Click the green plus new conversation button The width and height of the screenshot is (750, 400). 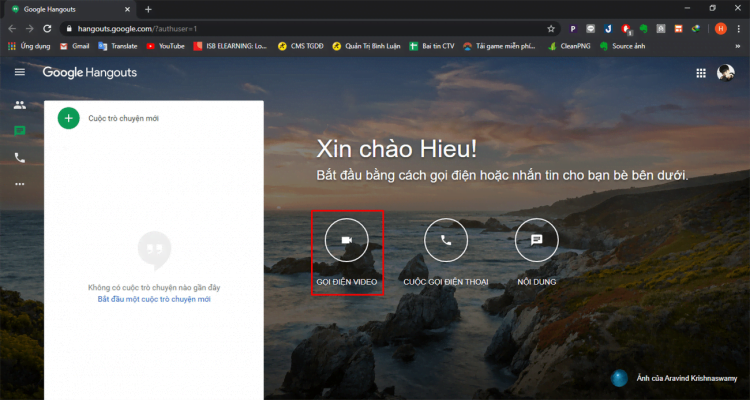click(68, 118)
